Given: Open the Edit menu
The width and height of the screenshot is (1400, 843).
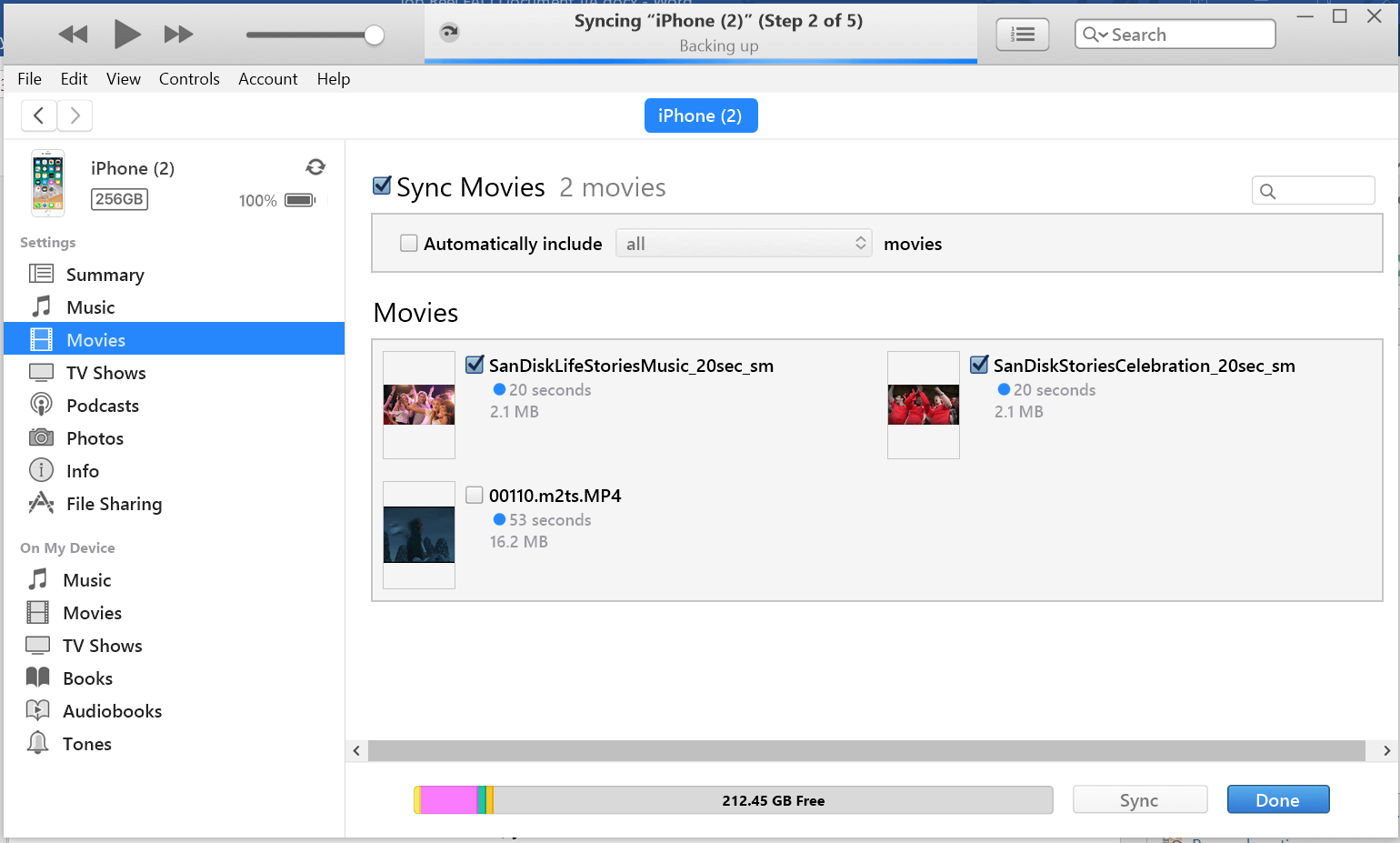Looking at the screenshot, I should coord(74,79).
